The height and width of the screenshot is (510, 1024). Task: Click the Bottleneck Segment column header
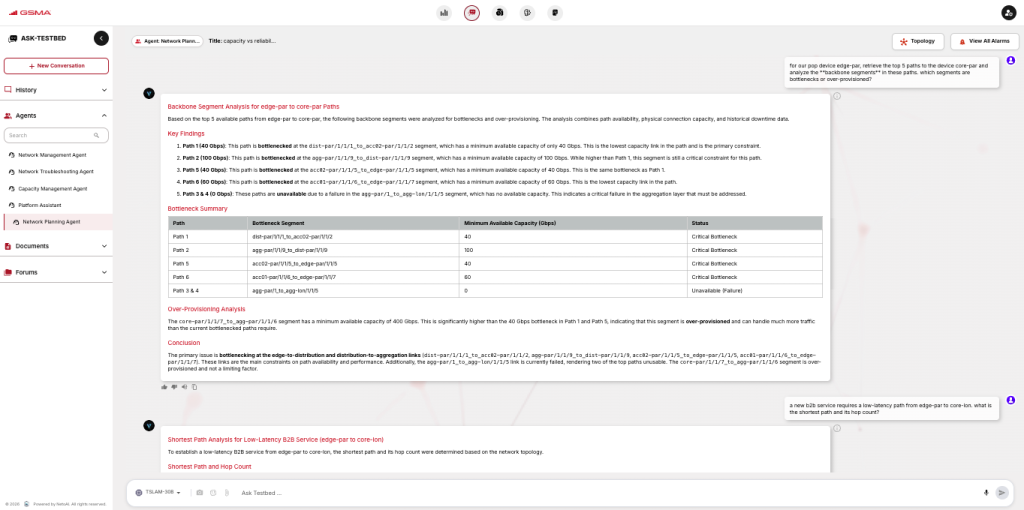click(353, 223)
